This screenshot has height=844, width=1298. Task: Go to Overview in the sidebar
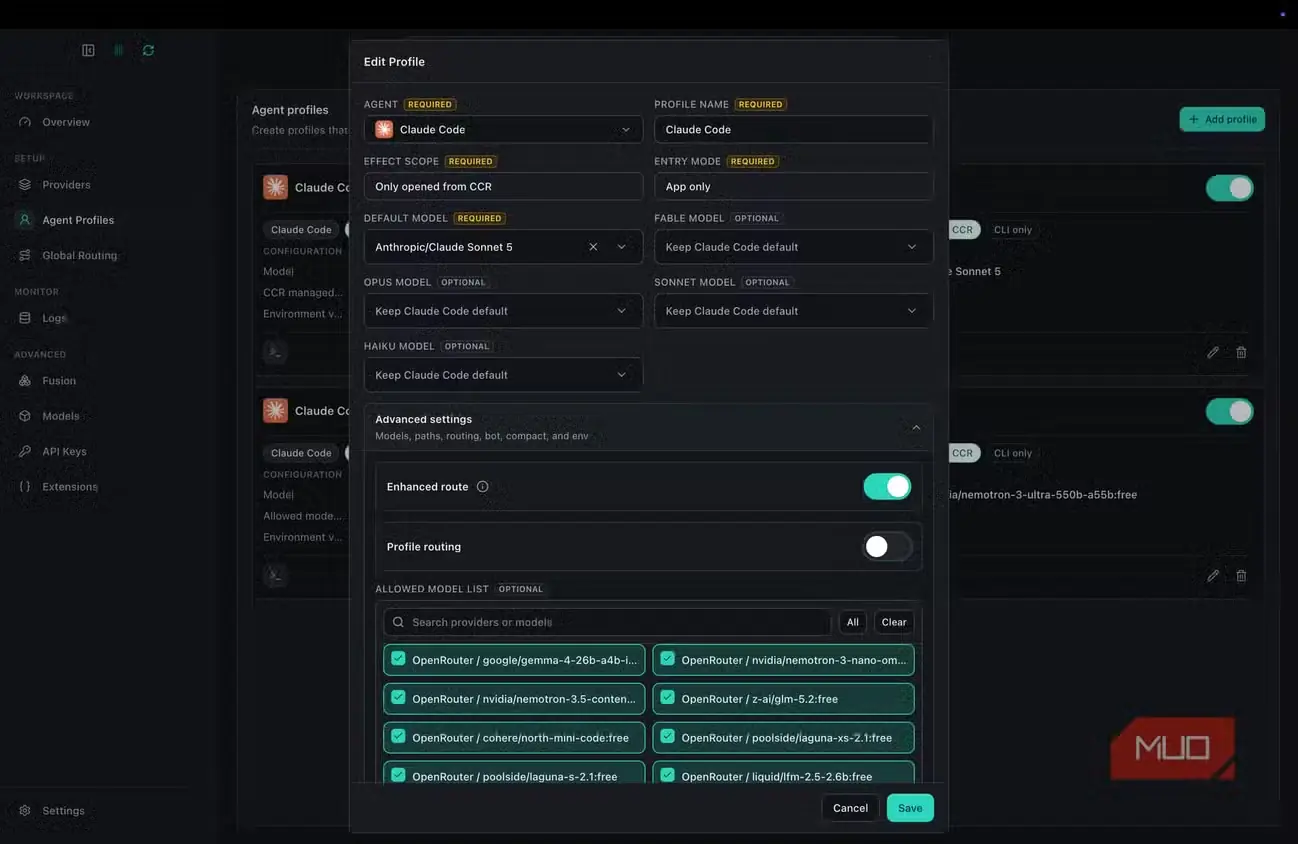click(x=66, y=122)
